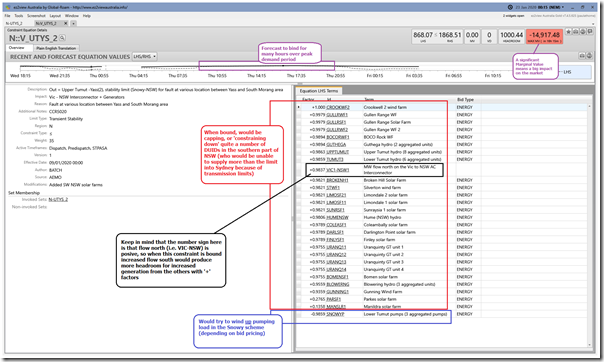Image resolution: width=604 pixels, height=362 pixels.
Task: Switch to the N-UTYS_2 tab
Action: click(14, 23)
